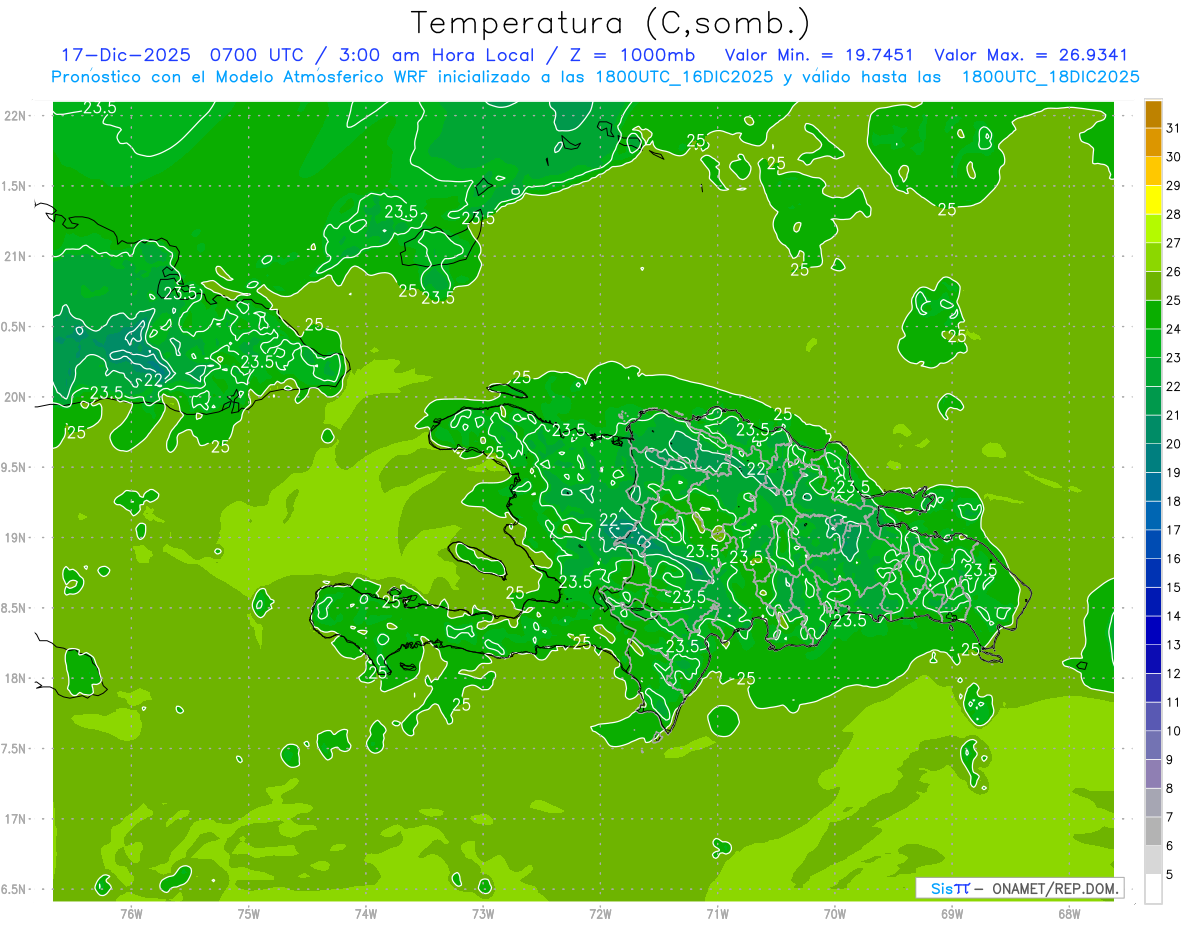Click the color scale label "12"

click(x=1173, y=674)
